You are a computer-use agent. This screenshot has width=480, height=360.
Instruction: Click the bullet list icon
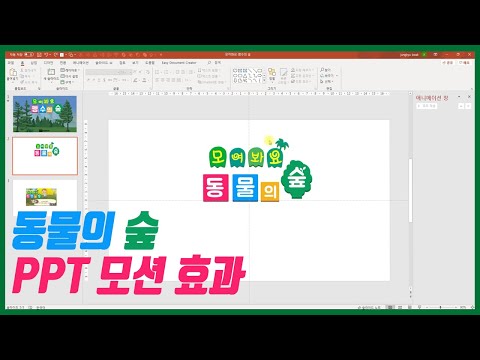click(x=157, y=72)
